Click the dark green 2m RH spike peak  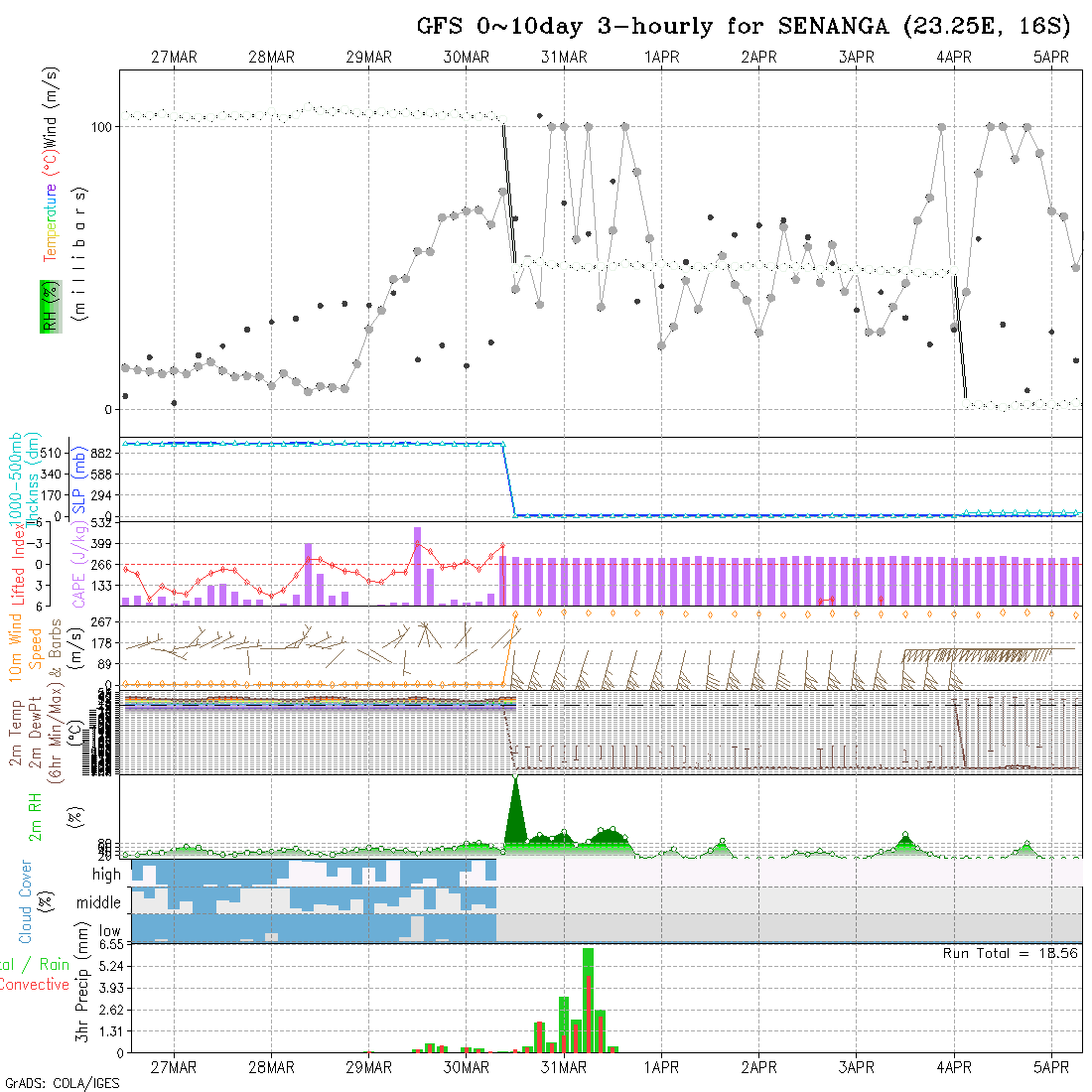514,784
